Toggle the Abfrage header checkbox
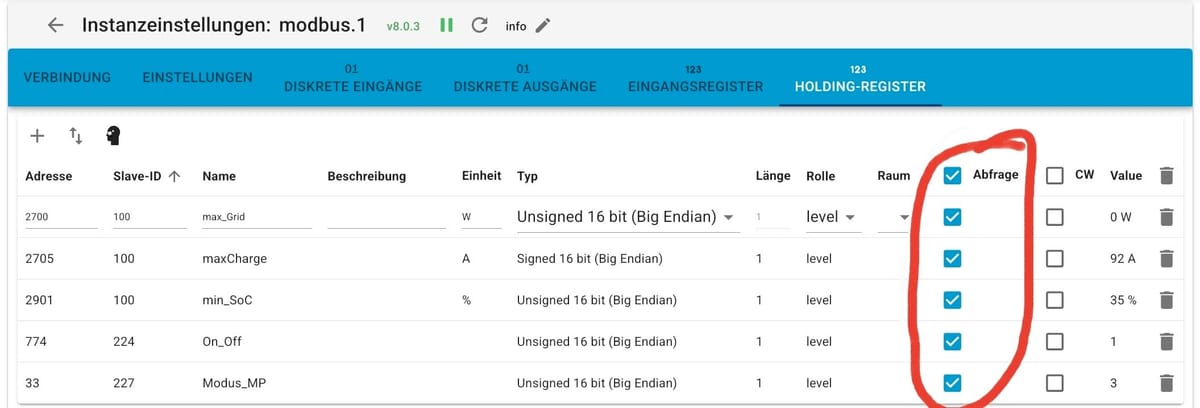1200x408 pixels. click(952, 176)
